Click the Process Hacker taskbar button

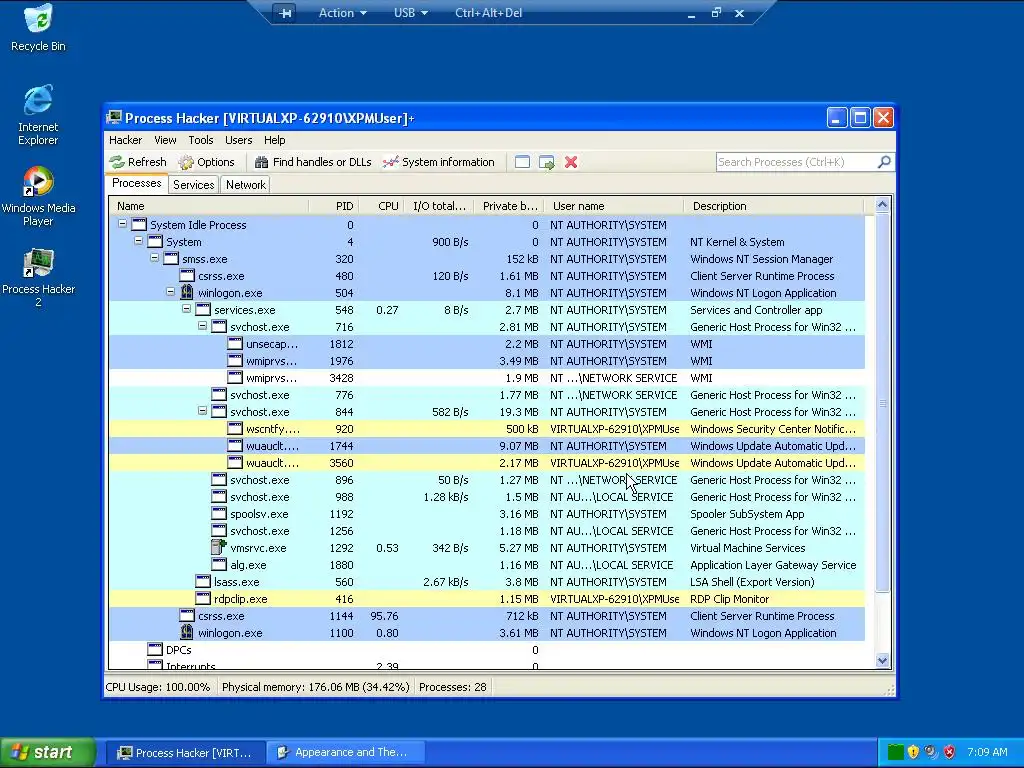click(x=185, y=752)
